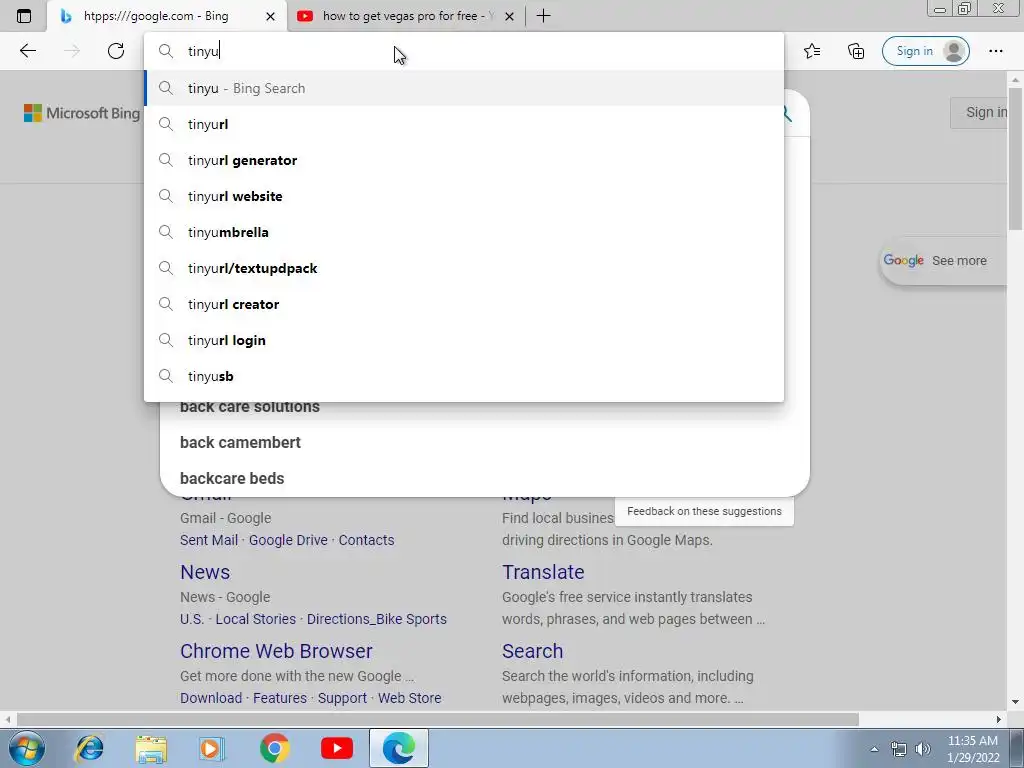
Task: Open Windows Media Player on taskbar
Action: pos(212,748)
